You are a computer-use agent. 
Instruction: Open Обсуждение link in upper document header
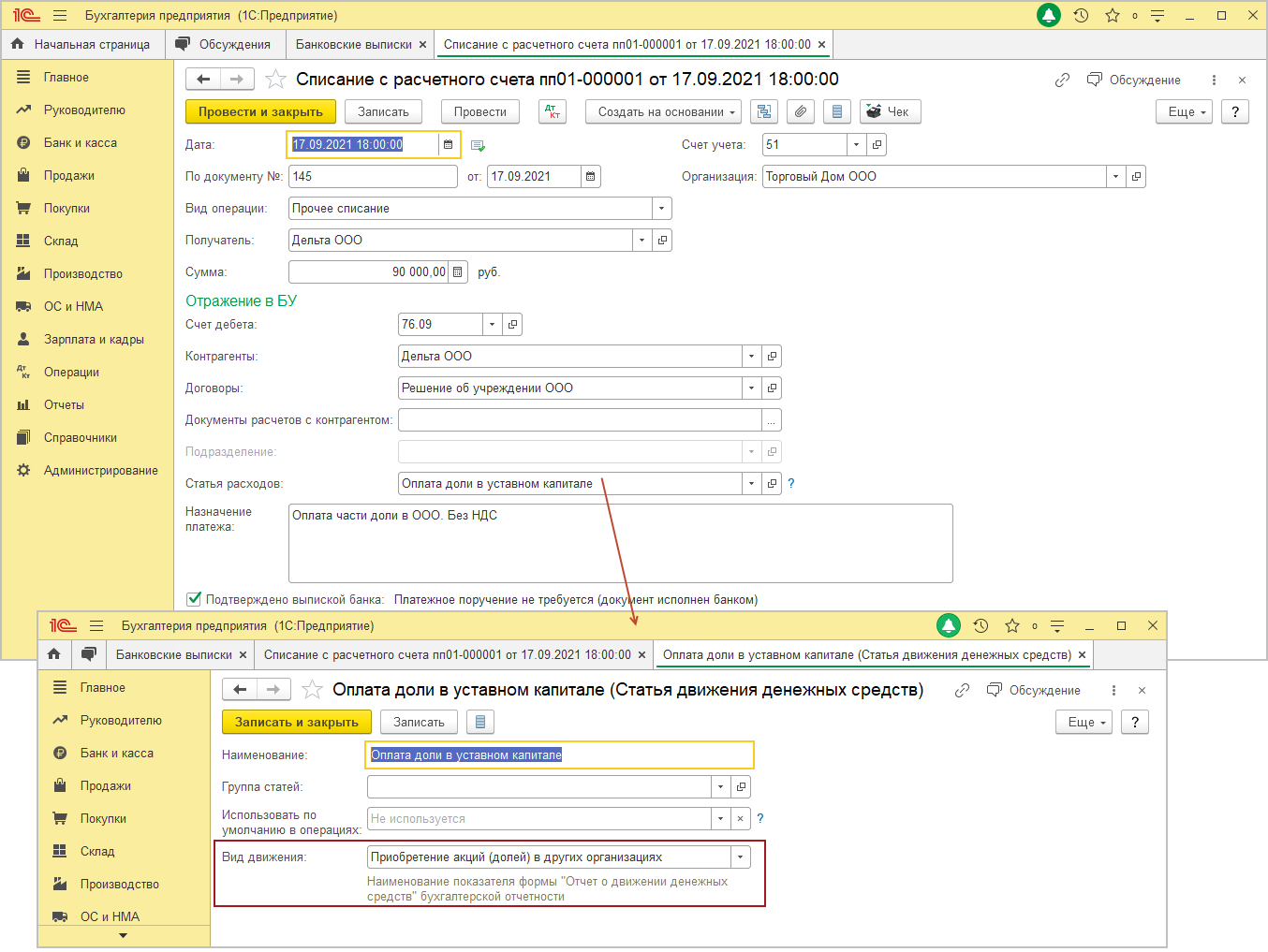pyautogui.click(x=1134, y=81)
